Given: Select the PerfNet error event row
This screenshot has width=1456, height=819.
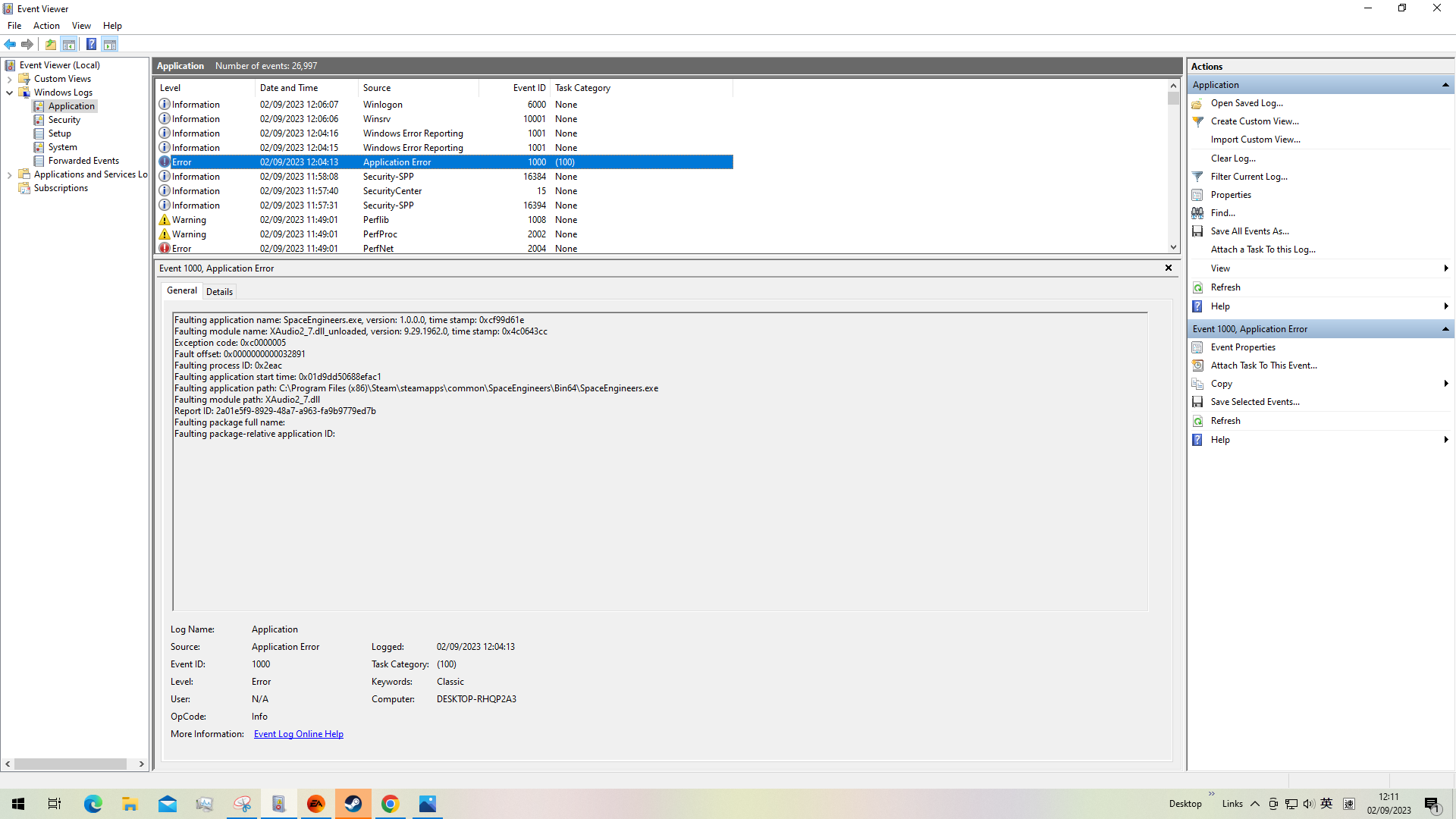Looking at the screenshot, I should pyautogui.click(x=444, y=248).
